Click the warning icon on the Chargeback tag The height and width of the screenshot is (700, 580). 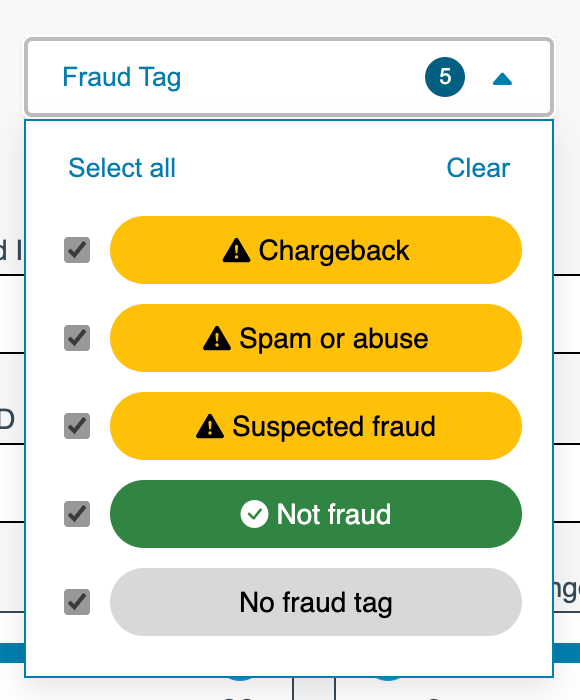coord(236,250)
